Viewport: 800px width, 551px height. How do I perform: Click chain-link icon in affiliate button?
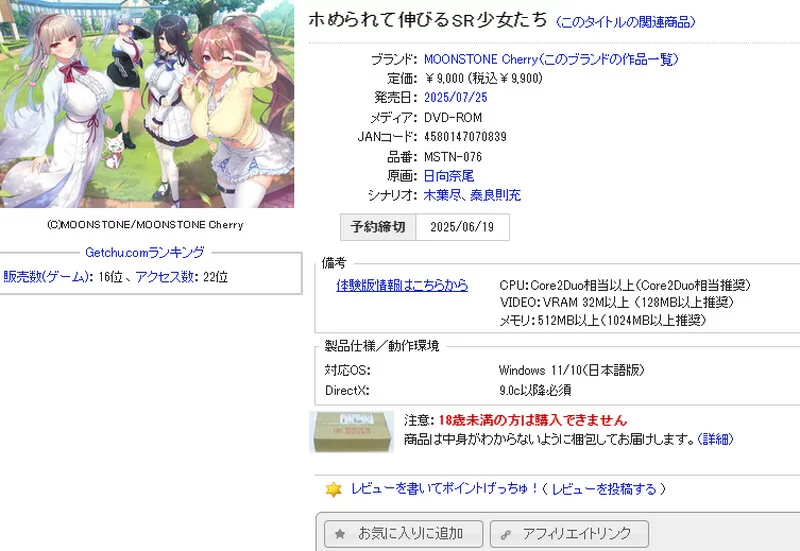(506, 535)
